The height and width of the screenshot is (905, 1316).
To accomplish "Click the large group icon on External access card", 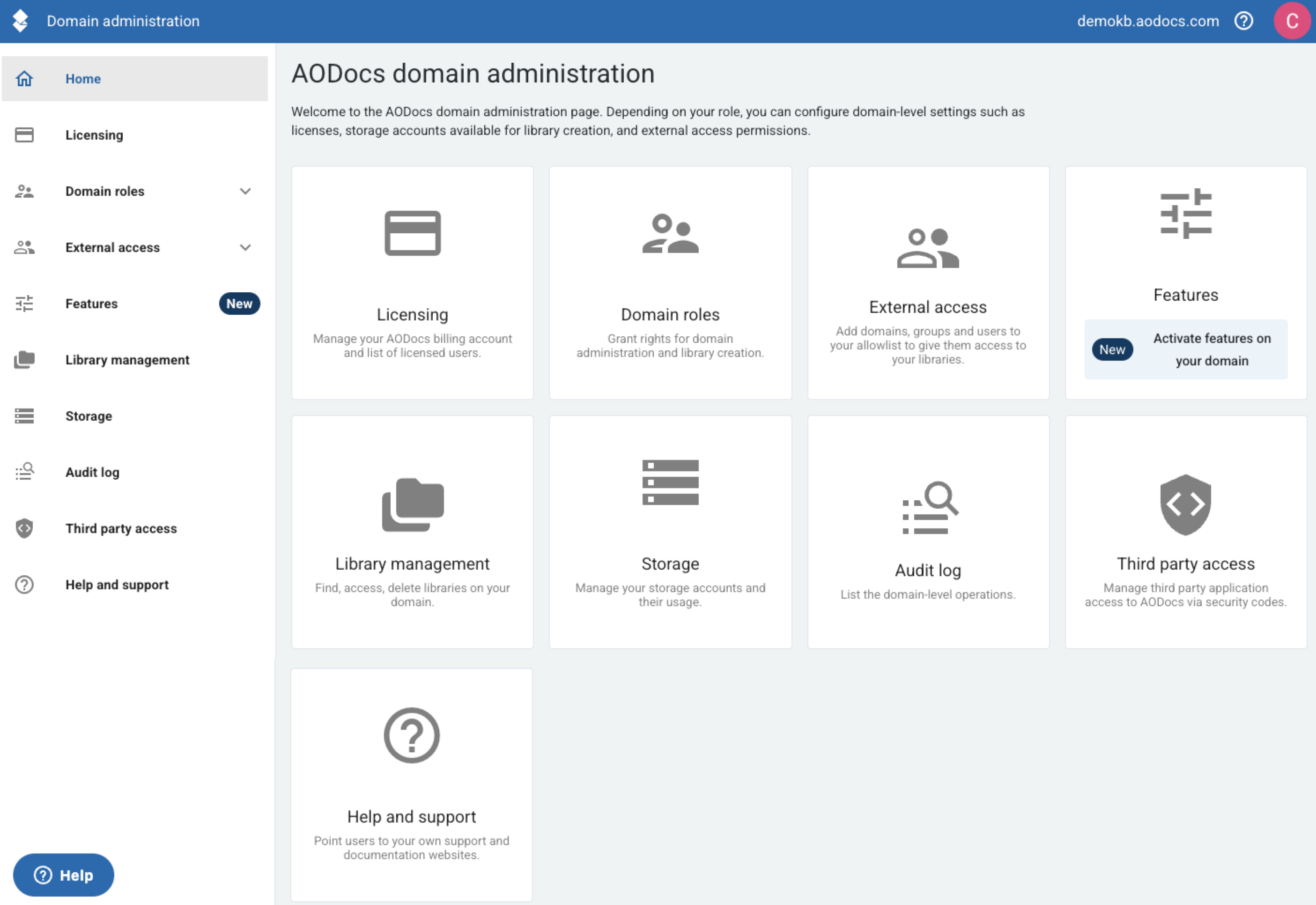I will click(x=928, y=248).
